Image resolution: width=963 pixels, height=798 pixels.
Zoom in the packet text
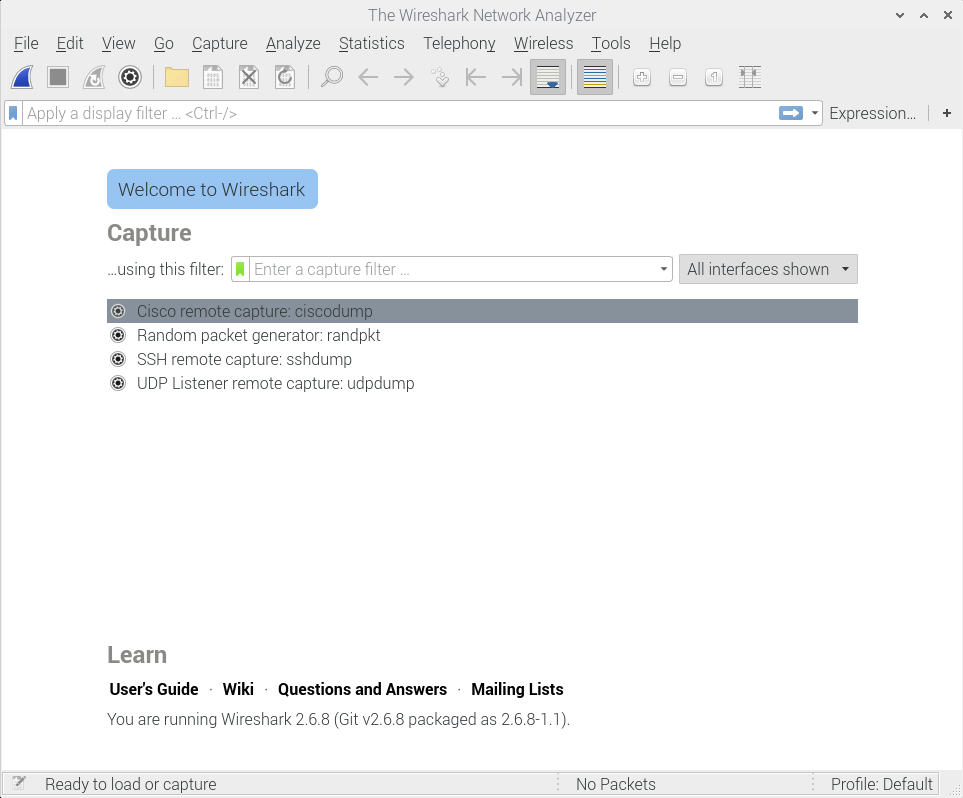tap(642, 77)
